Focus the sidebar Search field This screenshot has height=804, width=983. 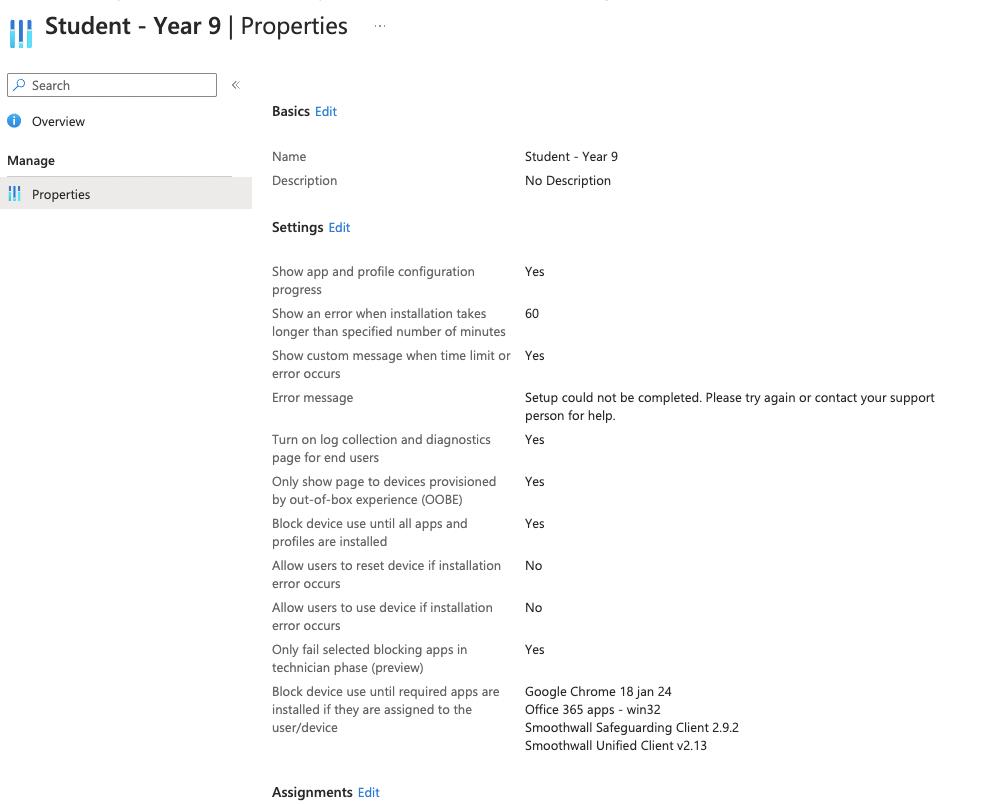[x=120, y=86]
